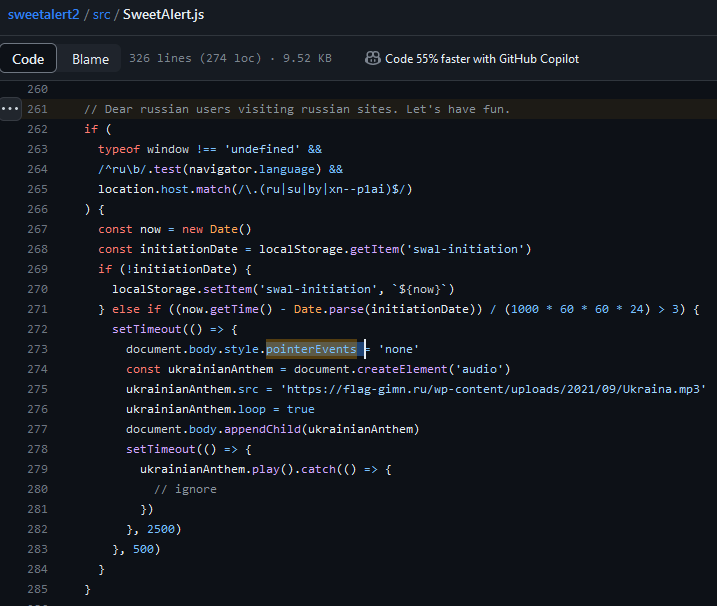Click 'appendChild' on line 277
The image size is (717, 606).
[262, 429]
